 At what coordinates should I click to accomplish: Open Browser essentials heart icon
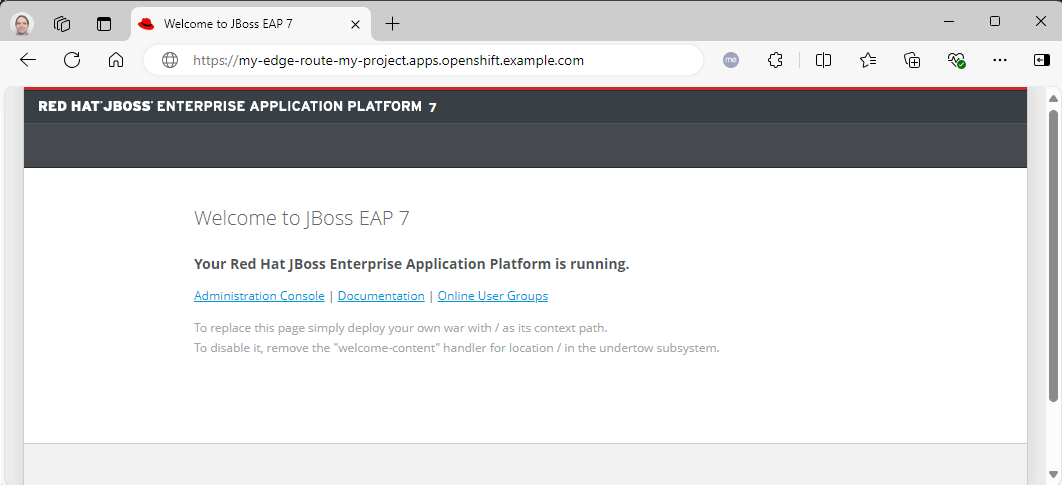pos(956,60)
